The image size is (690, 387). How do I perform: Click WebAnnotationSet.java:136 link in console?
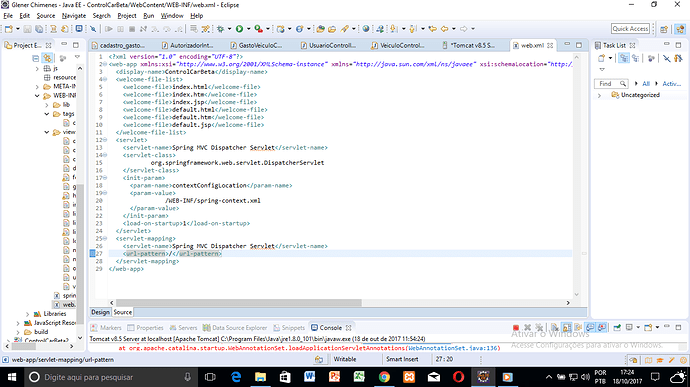[x=453, y=348]
